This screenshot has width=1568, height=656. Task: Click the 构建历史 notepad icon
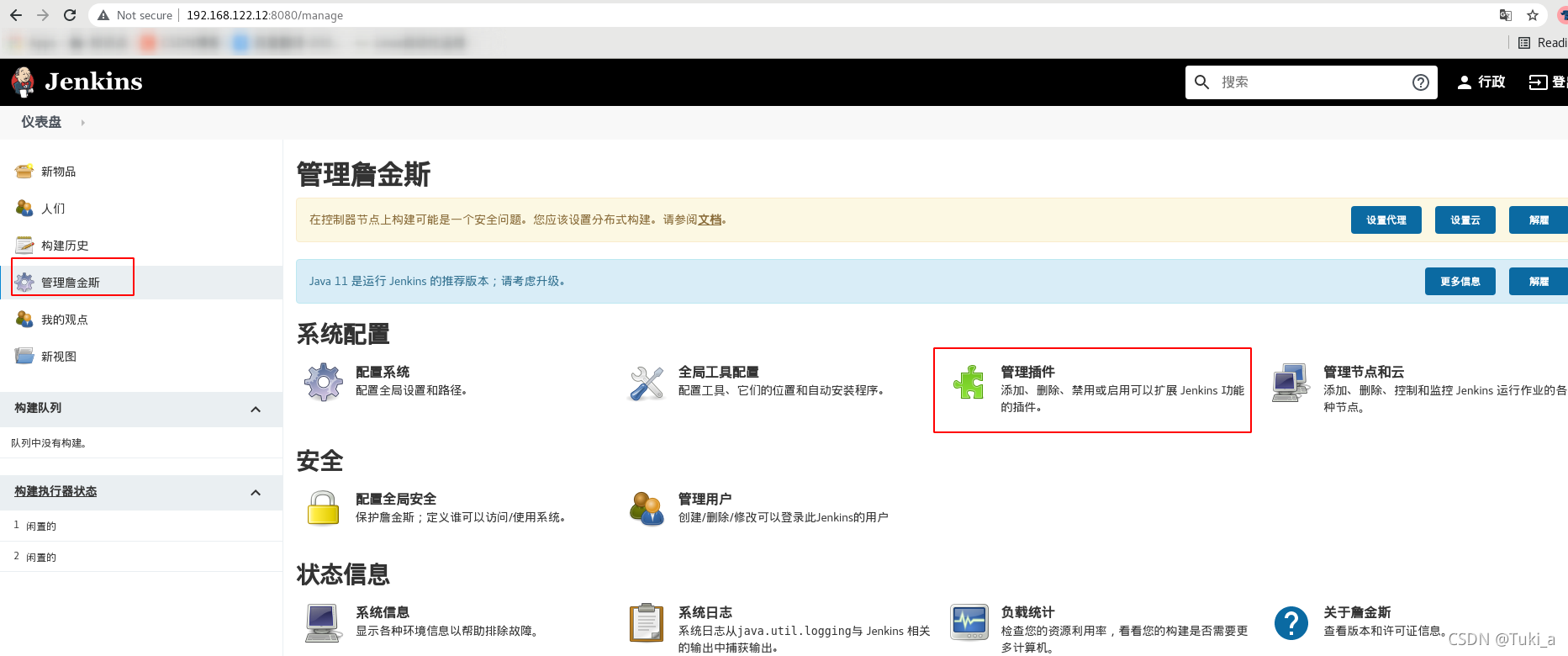(24, 246)
